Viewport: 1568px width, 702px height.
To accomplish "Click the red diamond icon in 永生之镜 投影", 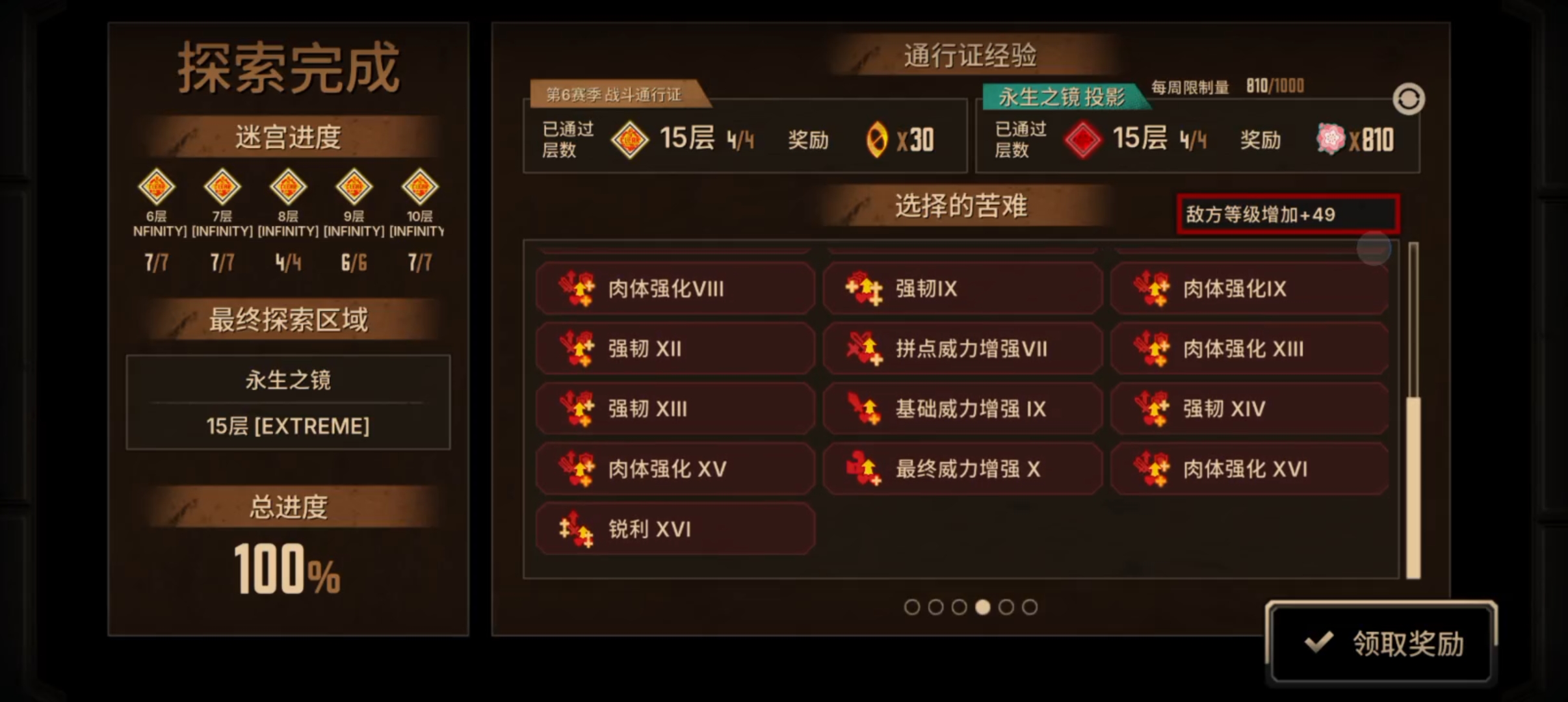I will pos(1083,140).
